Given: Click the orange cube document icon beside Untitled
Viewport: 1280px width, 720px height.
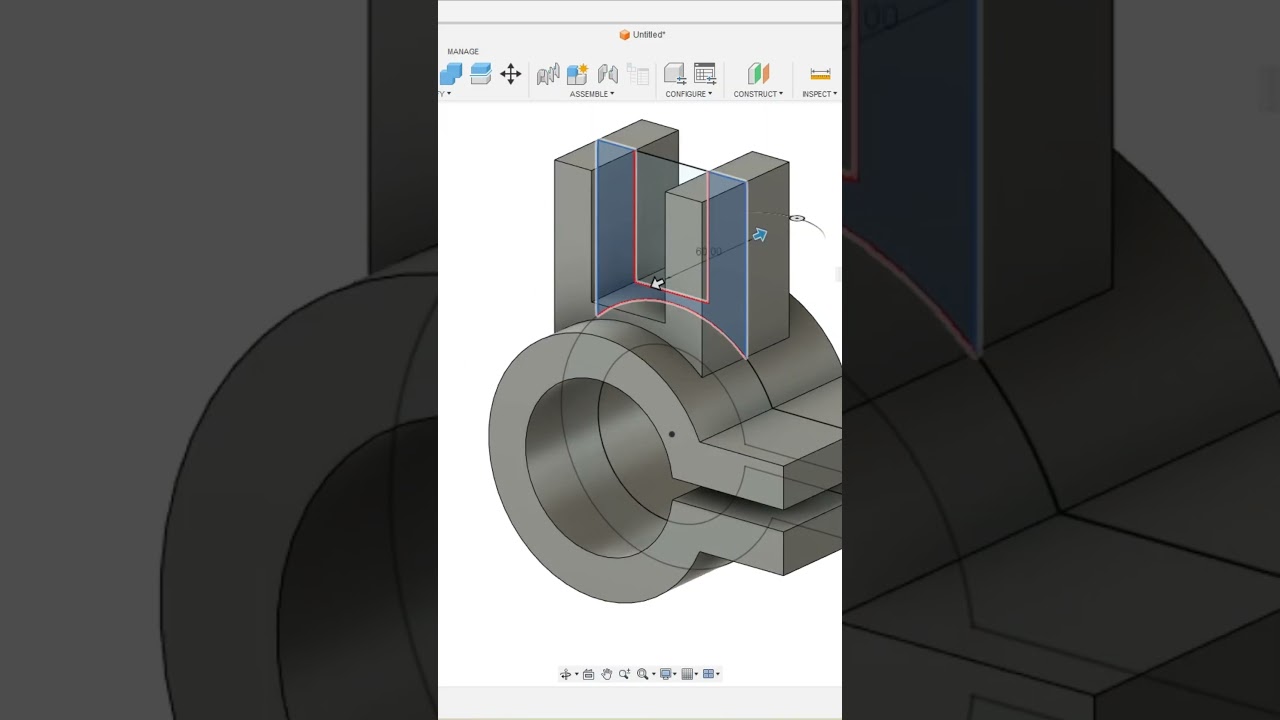Looking at the screenshot, I should [x=624, y=35].
